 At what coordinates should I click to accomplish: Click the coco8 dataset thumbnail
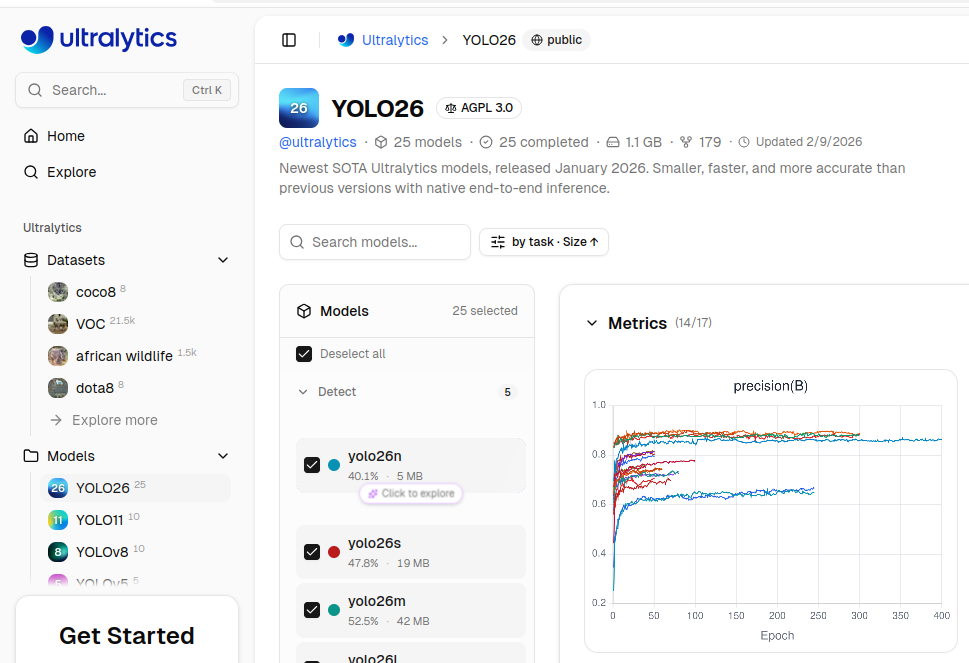tap(58, 292)
